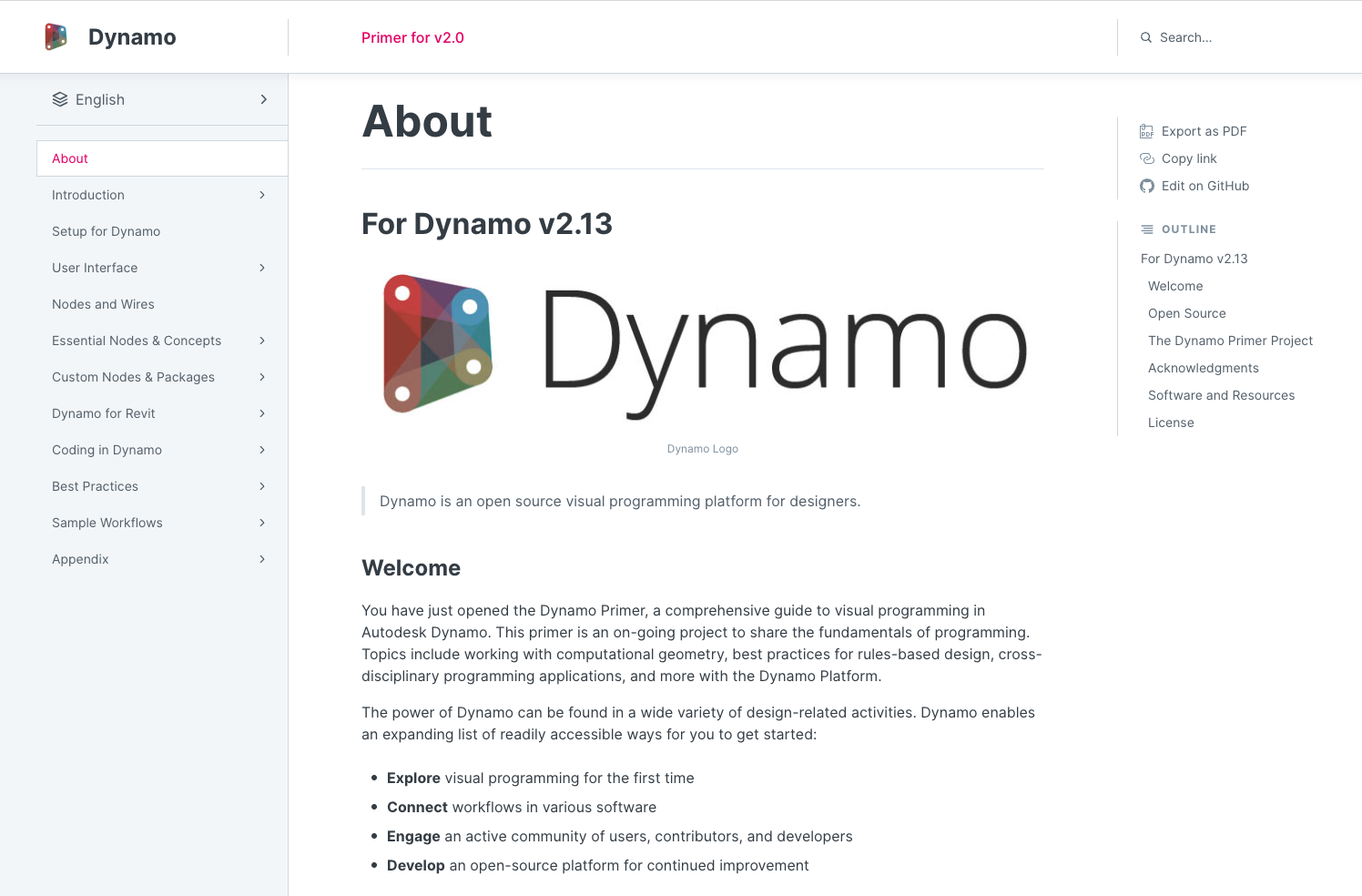Image resolution: width=1362 pixels, height=896 pixels.
Task: Select the About page in sidebar
Action: click(70, 158)
